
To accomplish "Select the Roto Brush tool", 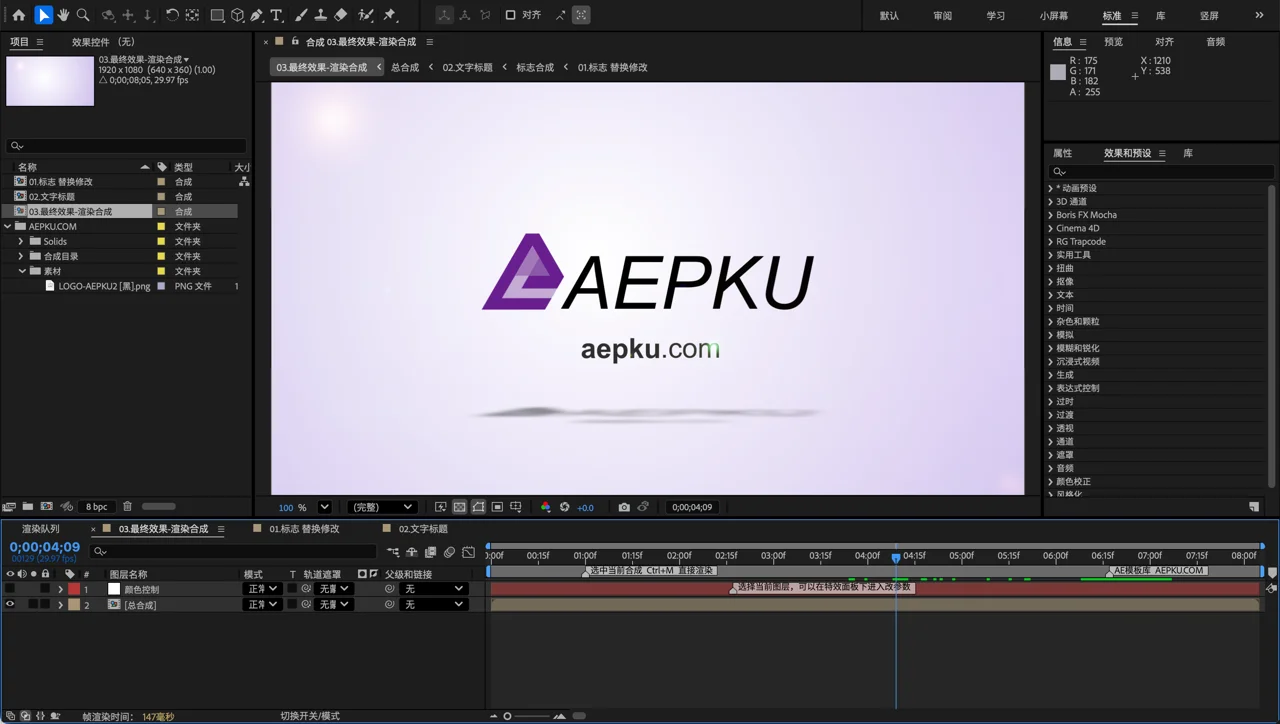I will coord(366,15).
